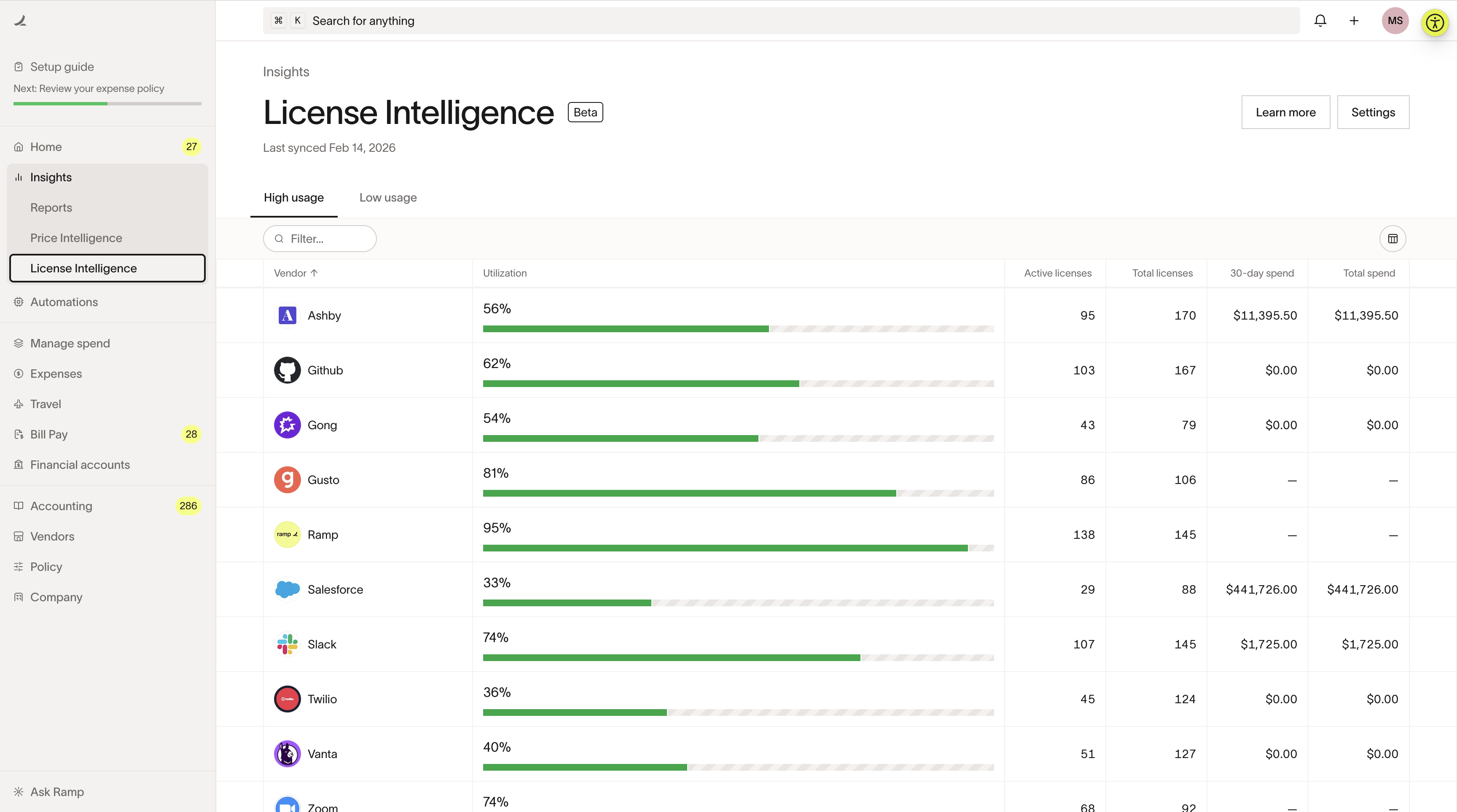Screen dimensions: 1457x812
Task: Click the Github vendor logo
Action: (x=288, y=370)
